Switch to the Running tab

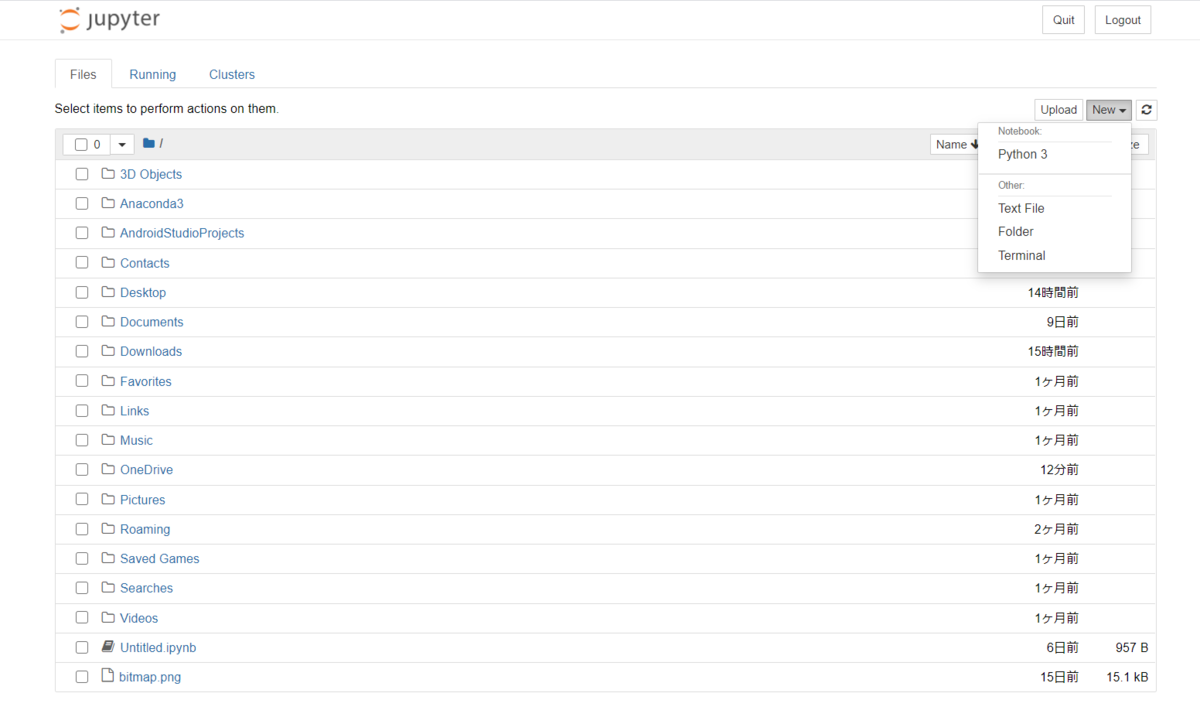[x=152, y=74]
